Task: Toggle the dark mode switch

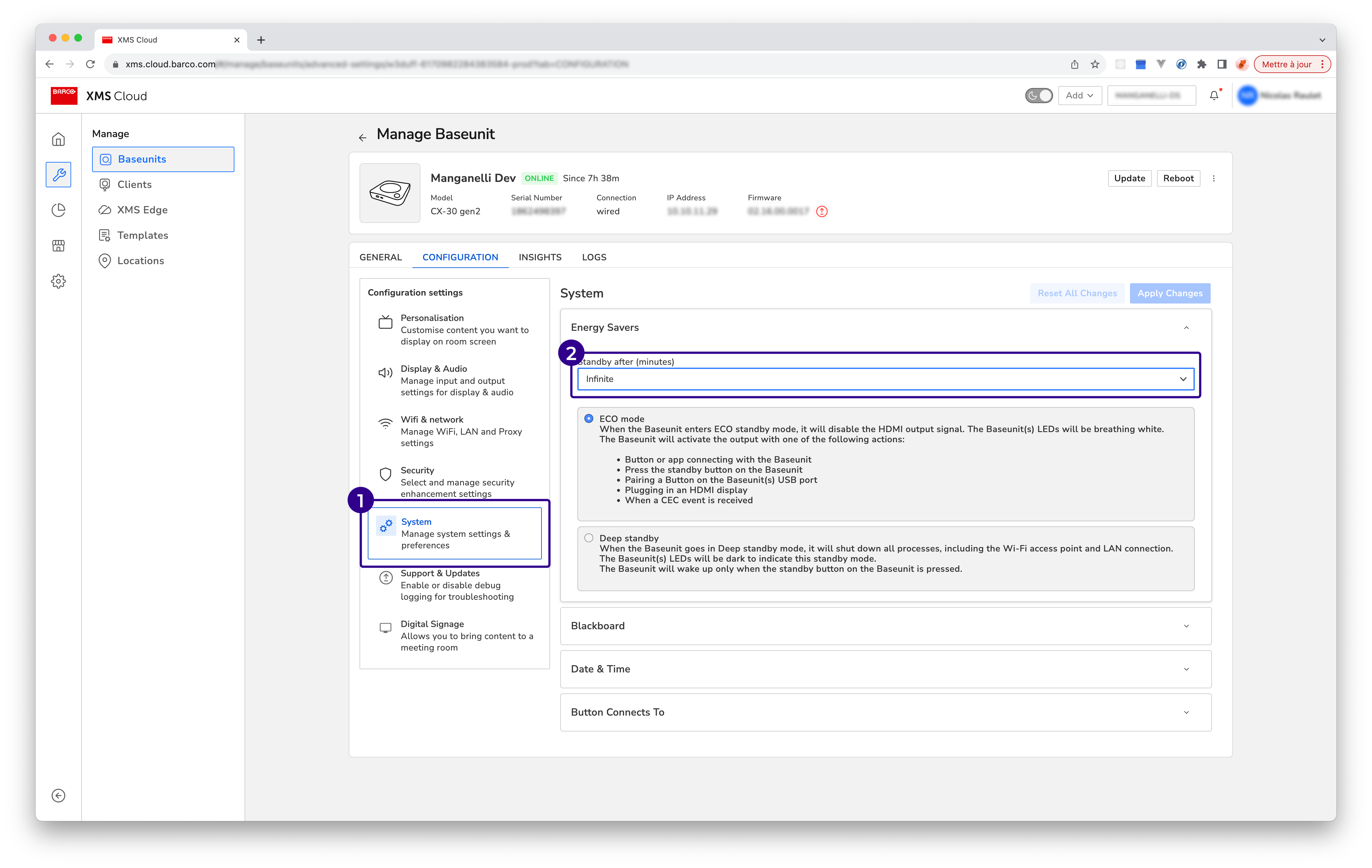Action: tap(1038, 96)
